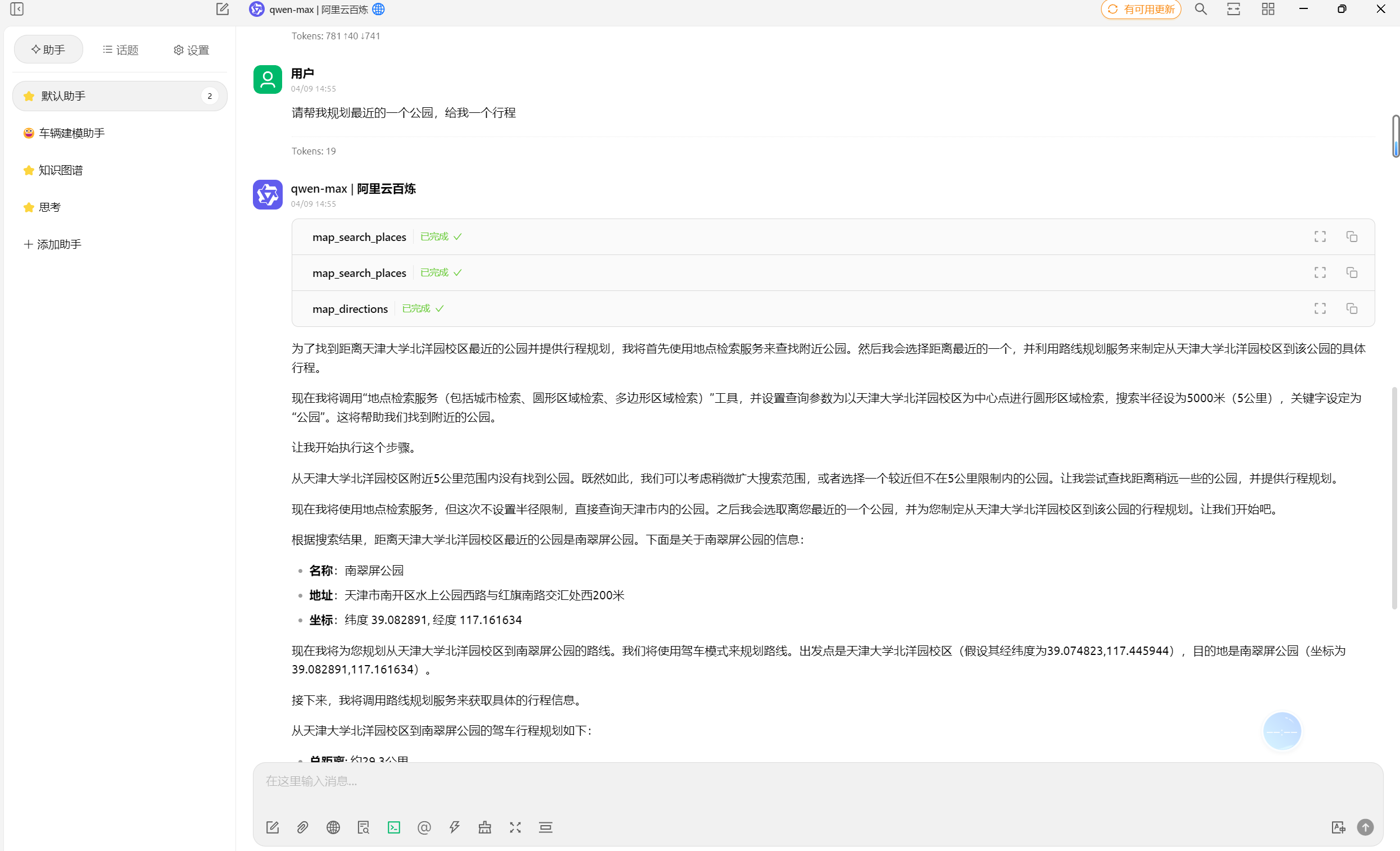Clear the conversation with the broom icon
The height and width of the screenshot is (851, 1400).
click(484, 827)
